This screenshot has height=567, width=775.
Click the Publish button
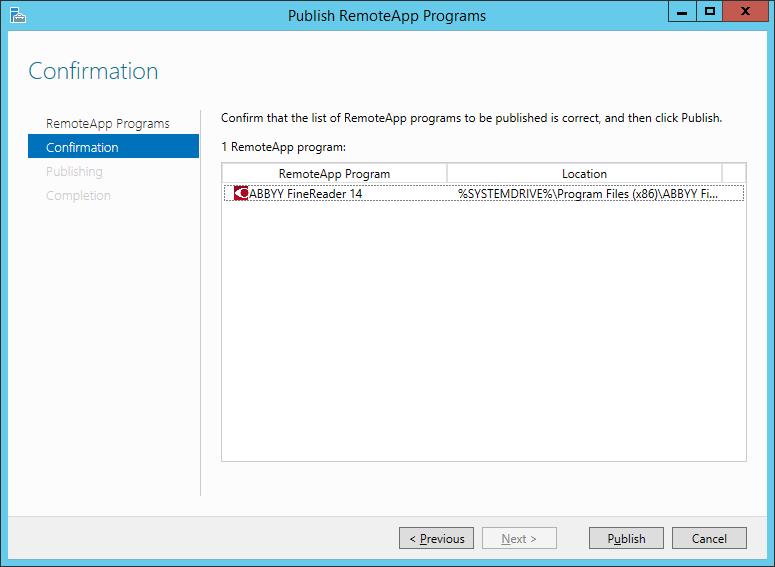point(626,538)
